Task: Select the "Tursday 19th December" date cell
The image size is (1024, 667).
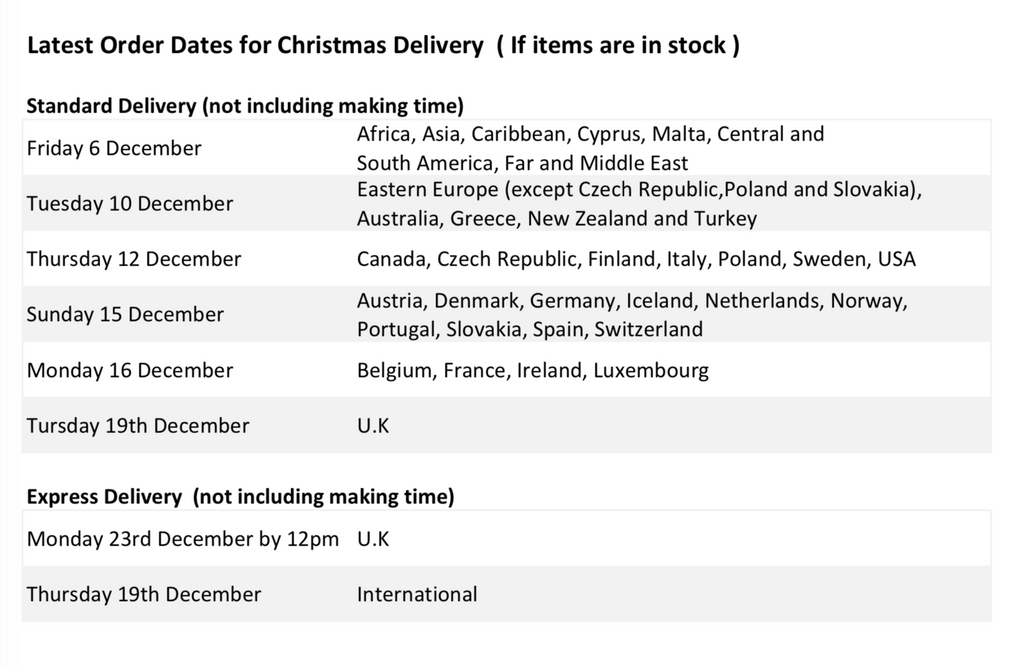Action: point(138,426)
